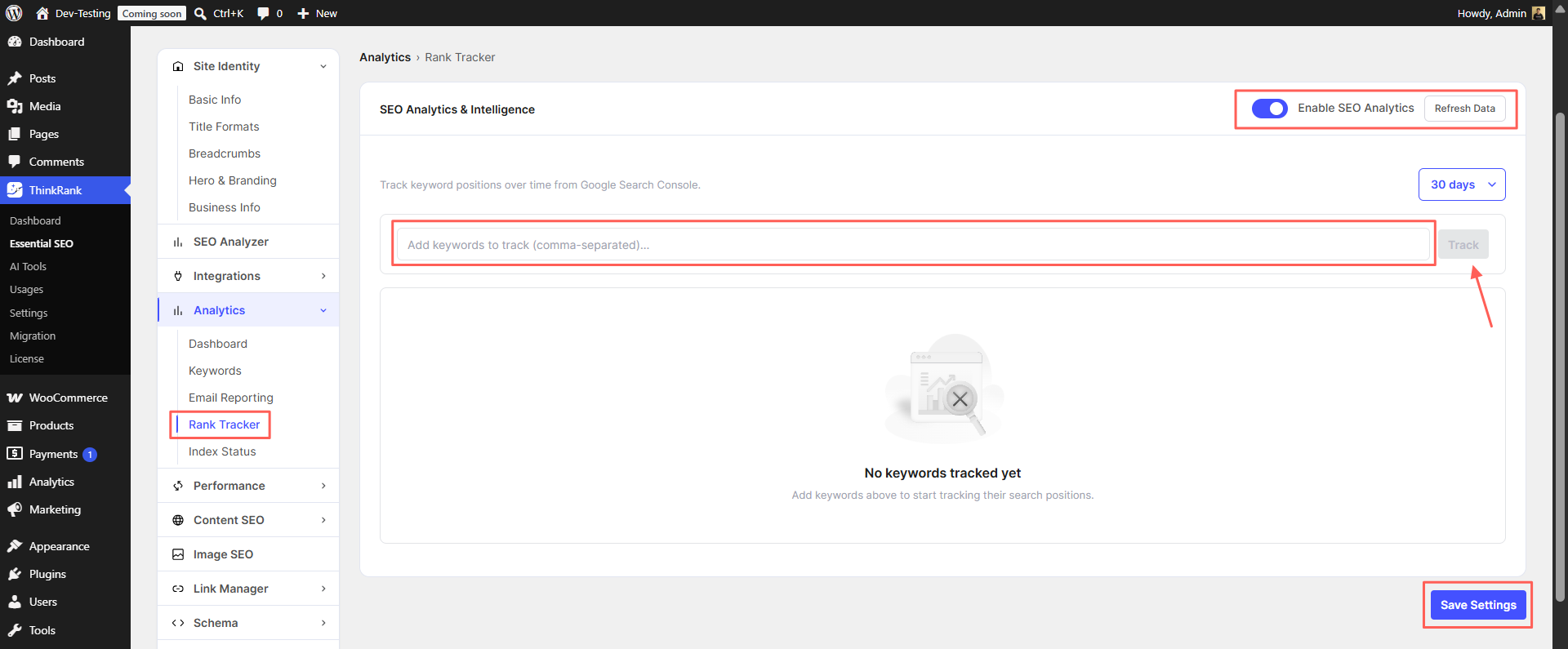Open Index Status submenu item
Screen dimensions: 1568x649
tap(222, 451)
